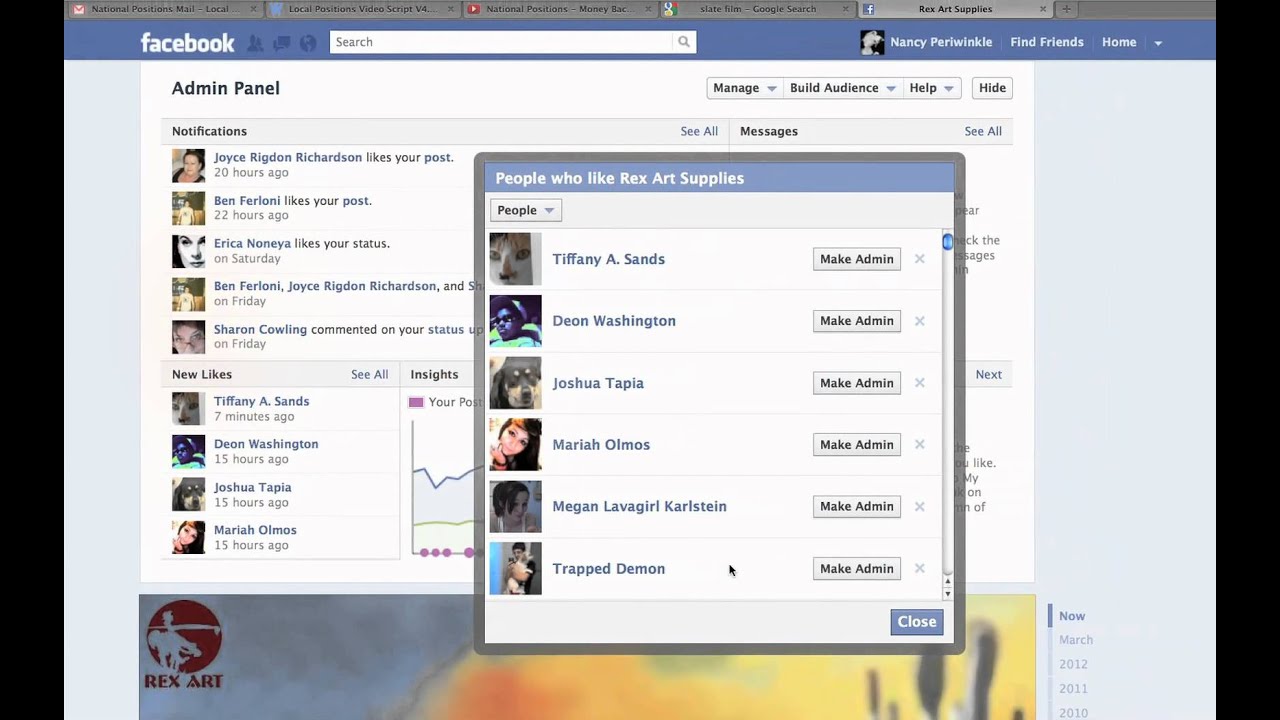The image size is (1280, 720).
Task: Open Sharon Cowling notification name
Action: point(260,329)
